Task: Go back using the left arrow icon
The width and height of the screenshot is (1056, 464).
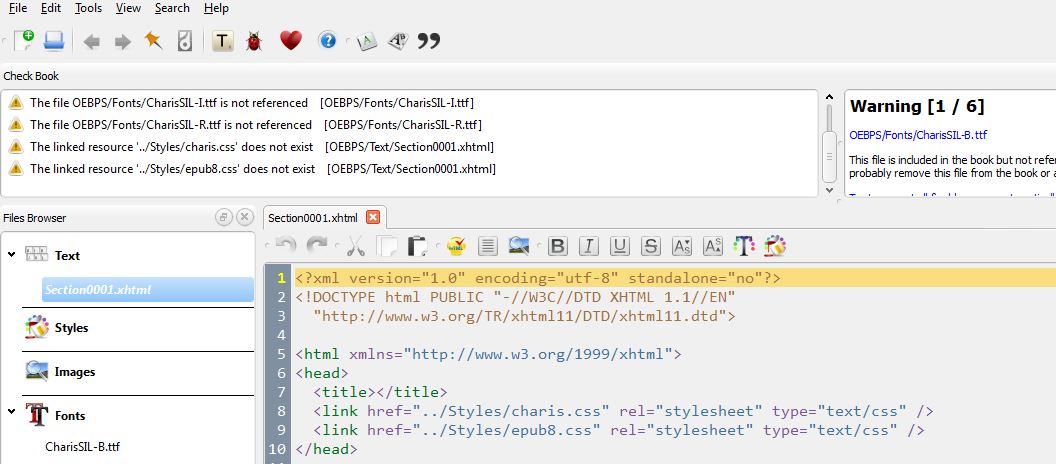Action: [x=91, y=42]
